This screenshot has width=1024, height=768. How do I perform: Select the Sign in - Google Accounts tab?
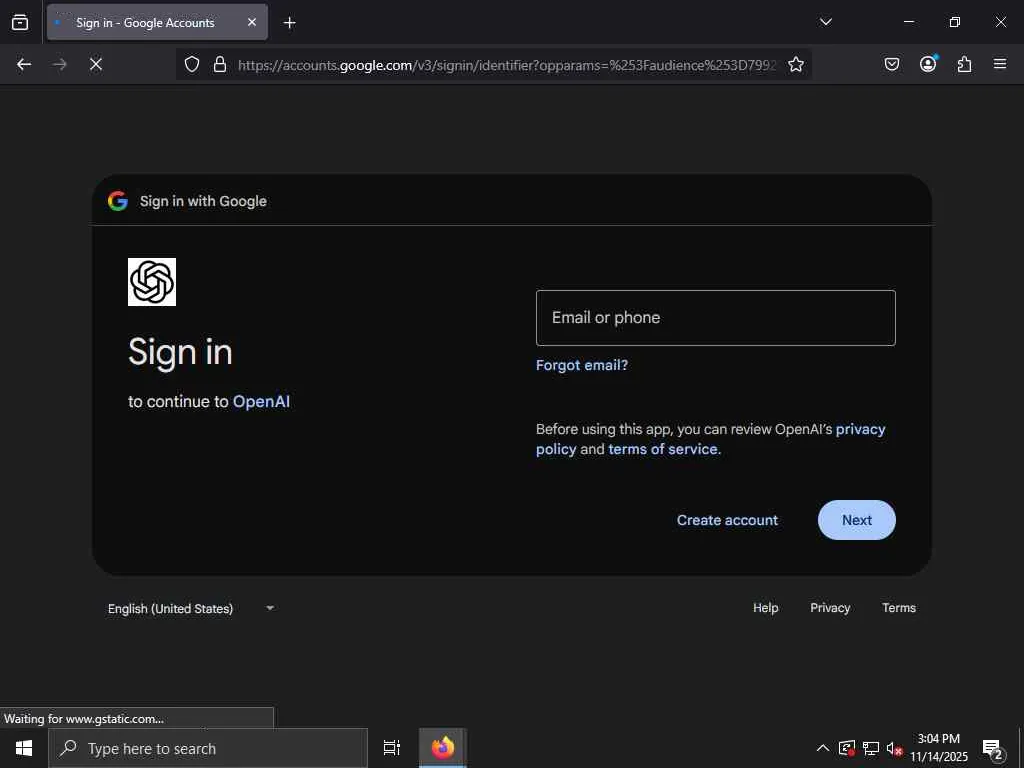157,22
